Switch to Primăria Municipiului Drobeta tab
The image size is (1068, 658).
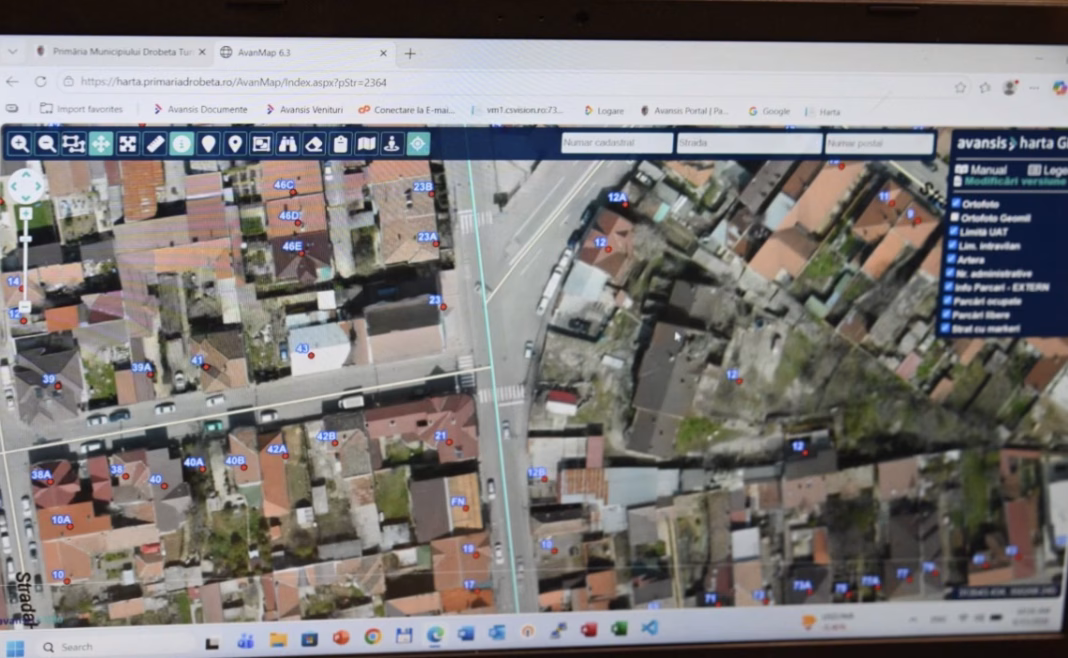tap(121, 52)
